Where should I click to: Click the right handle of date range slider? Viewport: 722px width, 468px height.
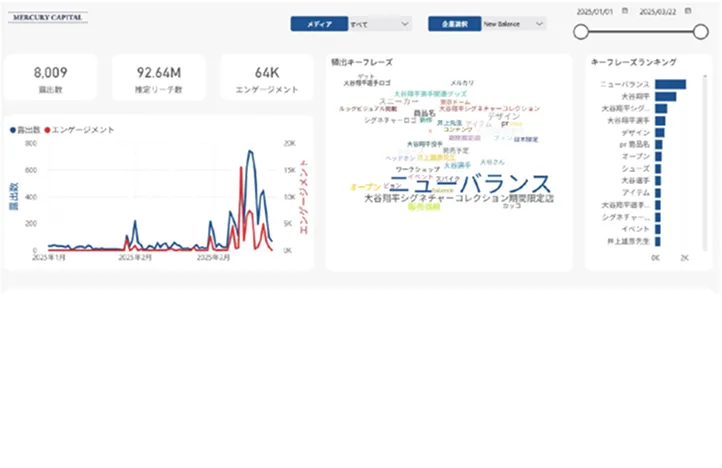[x=700, y=32]
